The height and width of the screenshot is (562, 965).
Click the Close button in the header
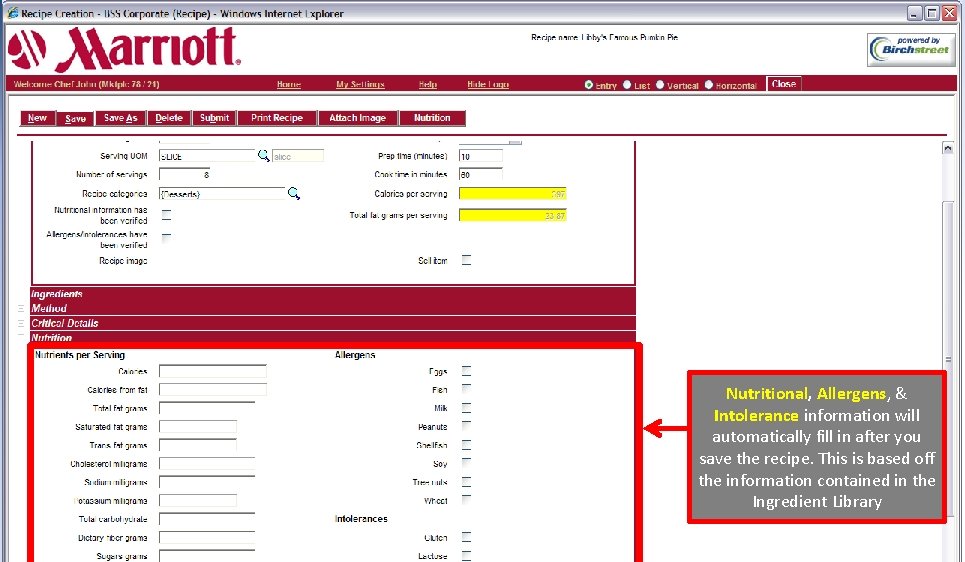pyautogui.click(x=783, y=84)
